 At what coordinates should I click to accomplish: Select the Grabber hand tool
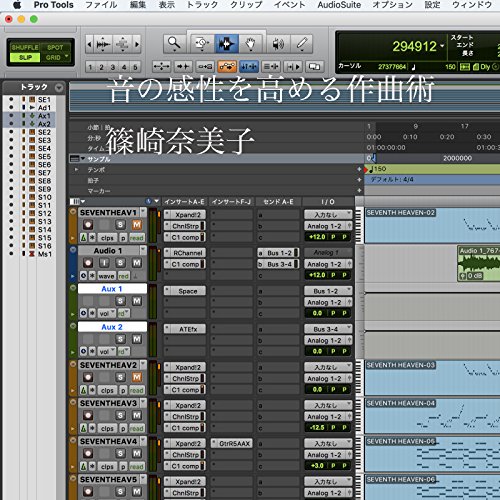250,43
